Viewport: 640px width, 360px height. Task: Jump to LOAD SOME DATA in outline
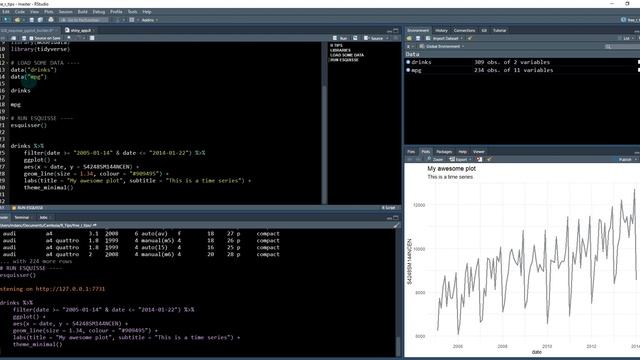347,55
